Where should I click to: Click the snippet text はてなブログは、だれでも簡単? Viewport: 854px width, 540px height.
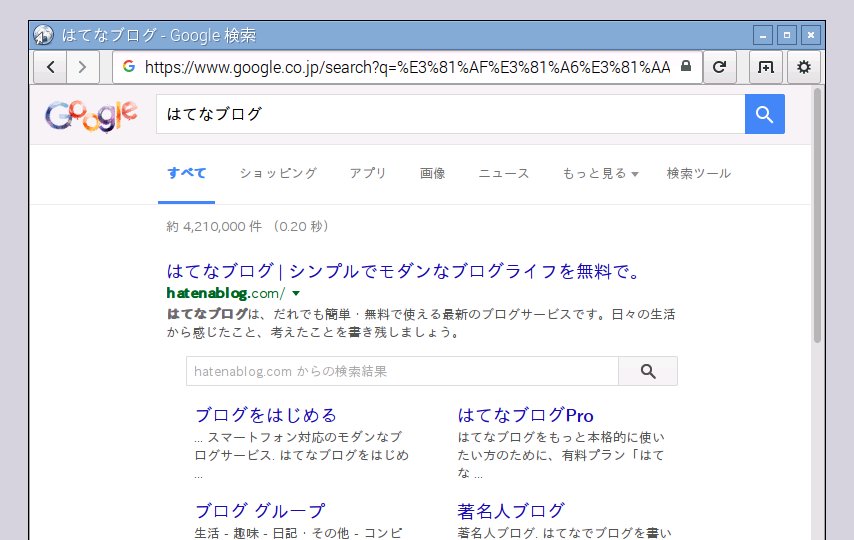pos(259,314)
